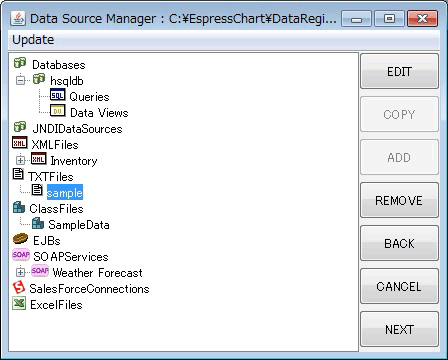This screenshot has width=448, height=360.
Task: Click the Java icon in title bar
Action: pyautogui.click(x=18, y=18)
